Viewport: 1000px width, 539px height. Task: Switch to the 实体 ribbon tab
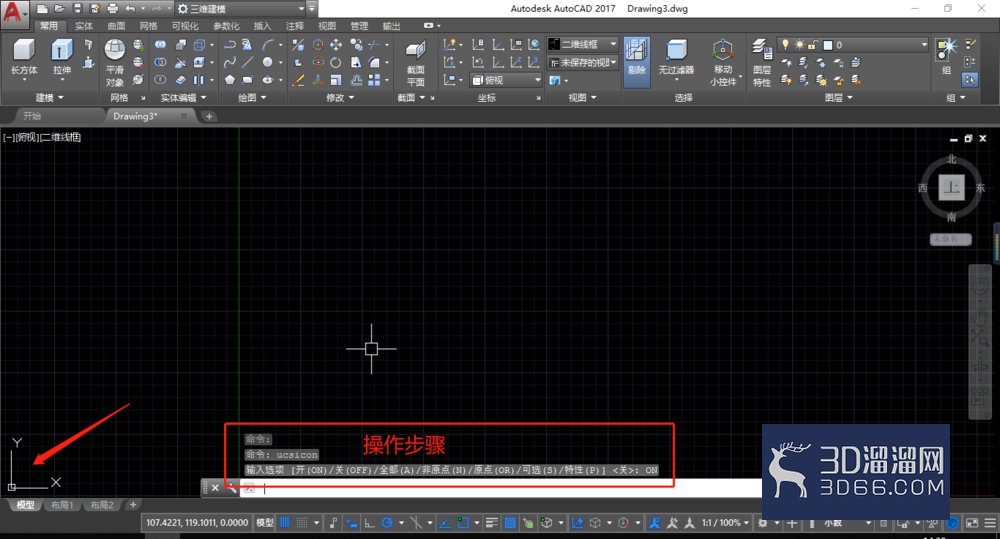tap(84, 26)
